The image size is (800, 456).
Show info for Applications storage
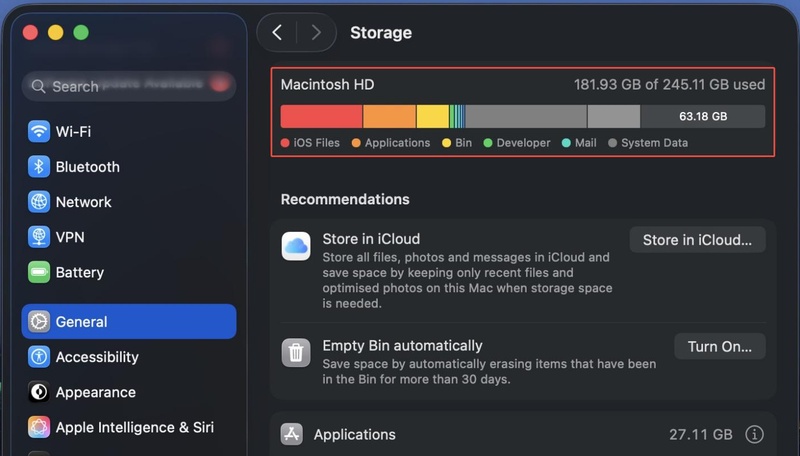[x=755, y=434]
